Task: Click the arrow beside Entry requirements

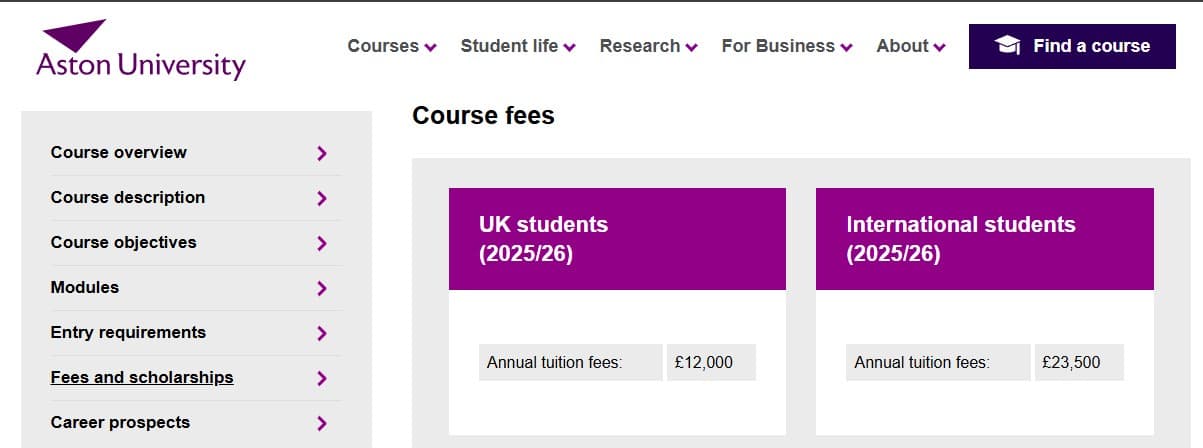Action: point(321,333)
